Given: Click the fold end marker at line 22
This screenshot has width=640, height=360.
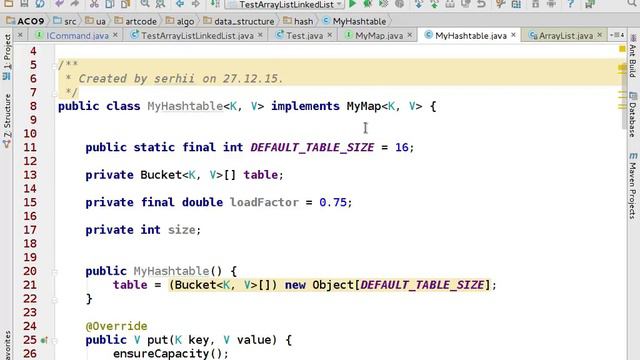Looking at the screenshot, I should [55, 299].
